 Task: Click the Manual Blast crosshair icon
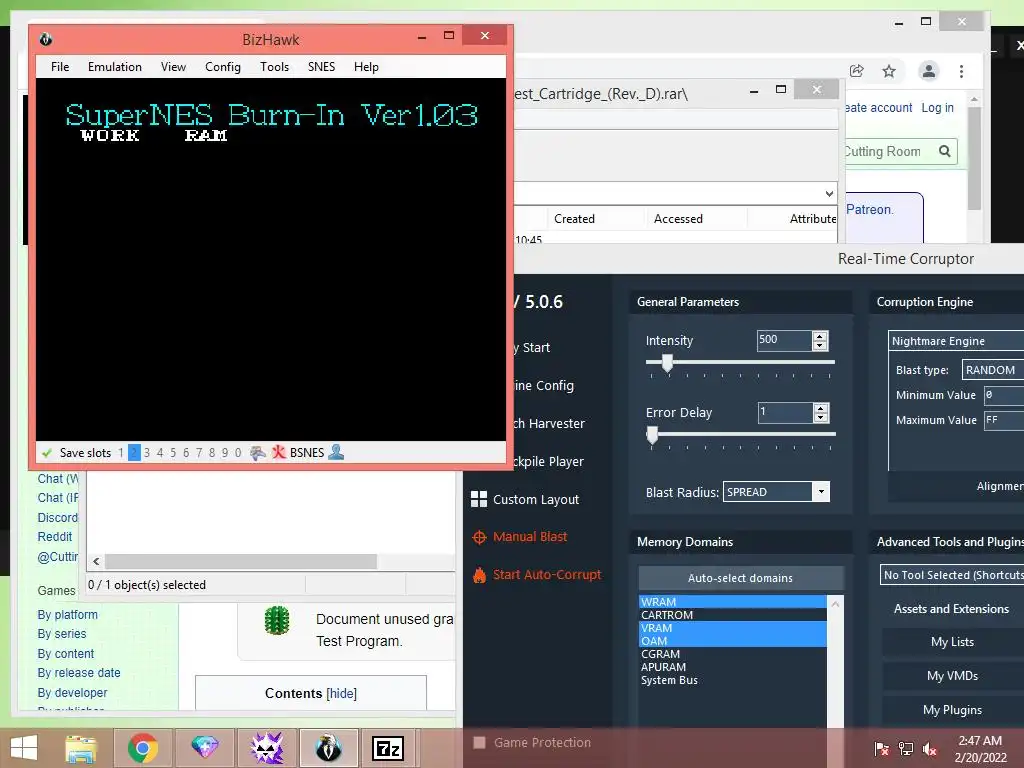click(x=479, y=537)
